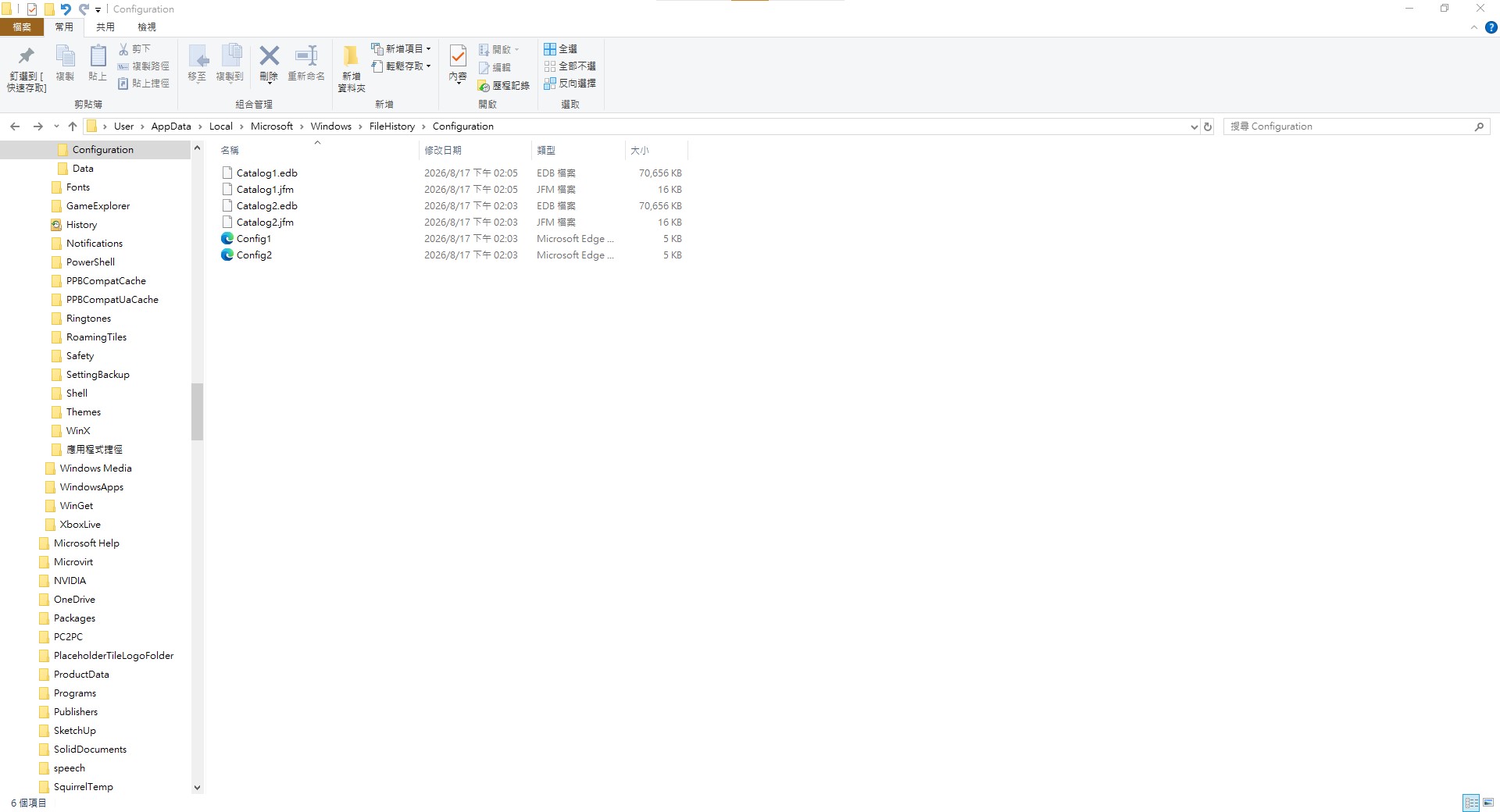This screenshot has height=812, width=1500.
Task: Click the Properties checkmark in quick access toolbar
Action: point(32,9)
